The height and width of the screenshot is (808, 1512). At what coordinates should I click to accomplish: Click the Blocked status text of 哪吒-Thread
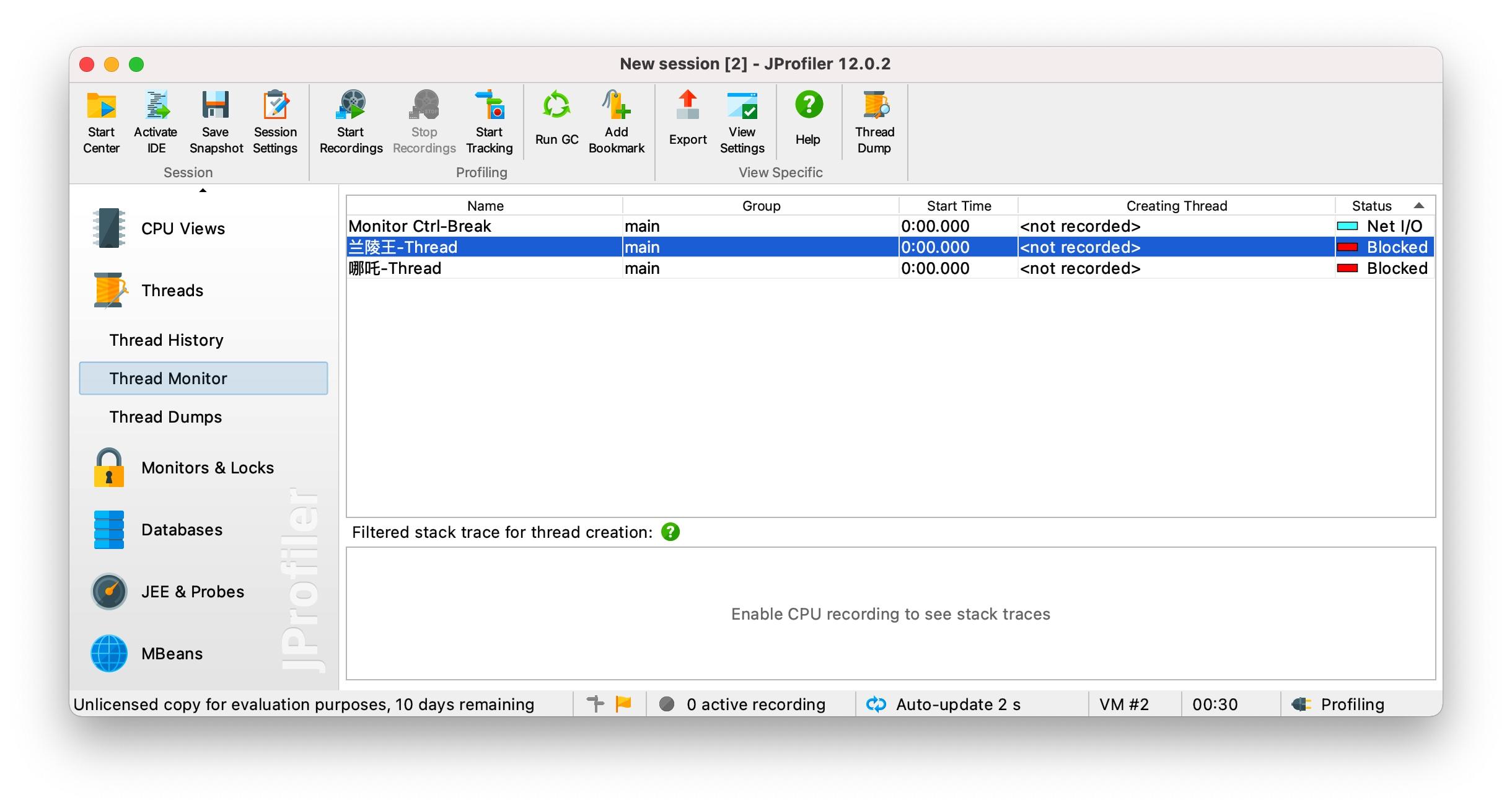1397,268
